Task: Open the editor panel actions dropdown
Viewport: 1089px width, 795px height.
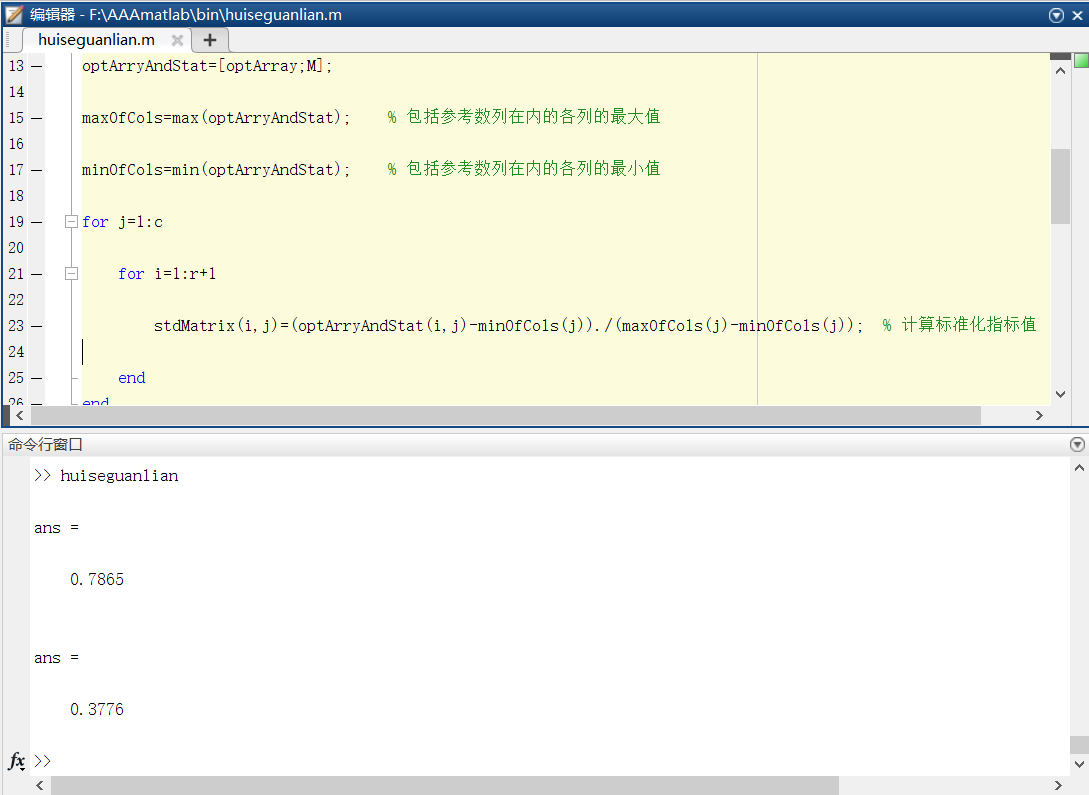Action: coord(1057,15)
